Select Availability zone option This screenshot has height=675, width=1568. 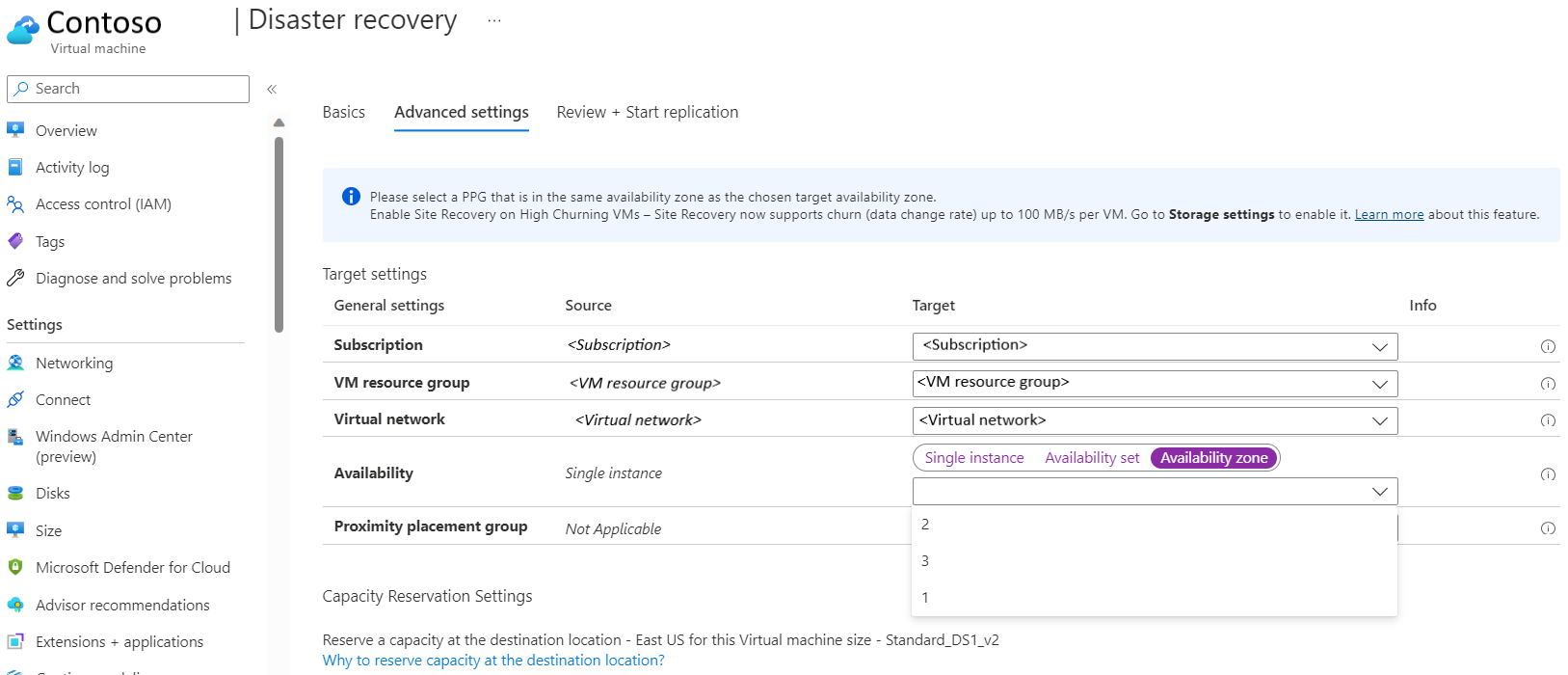(1213, 458)
